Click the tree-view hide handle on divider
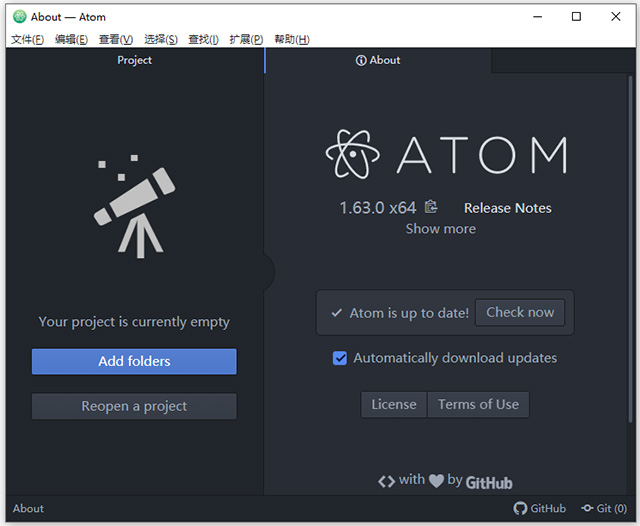The height and width of the screenshot is (526, 640). [x=269, y=272]
